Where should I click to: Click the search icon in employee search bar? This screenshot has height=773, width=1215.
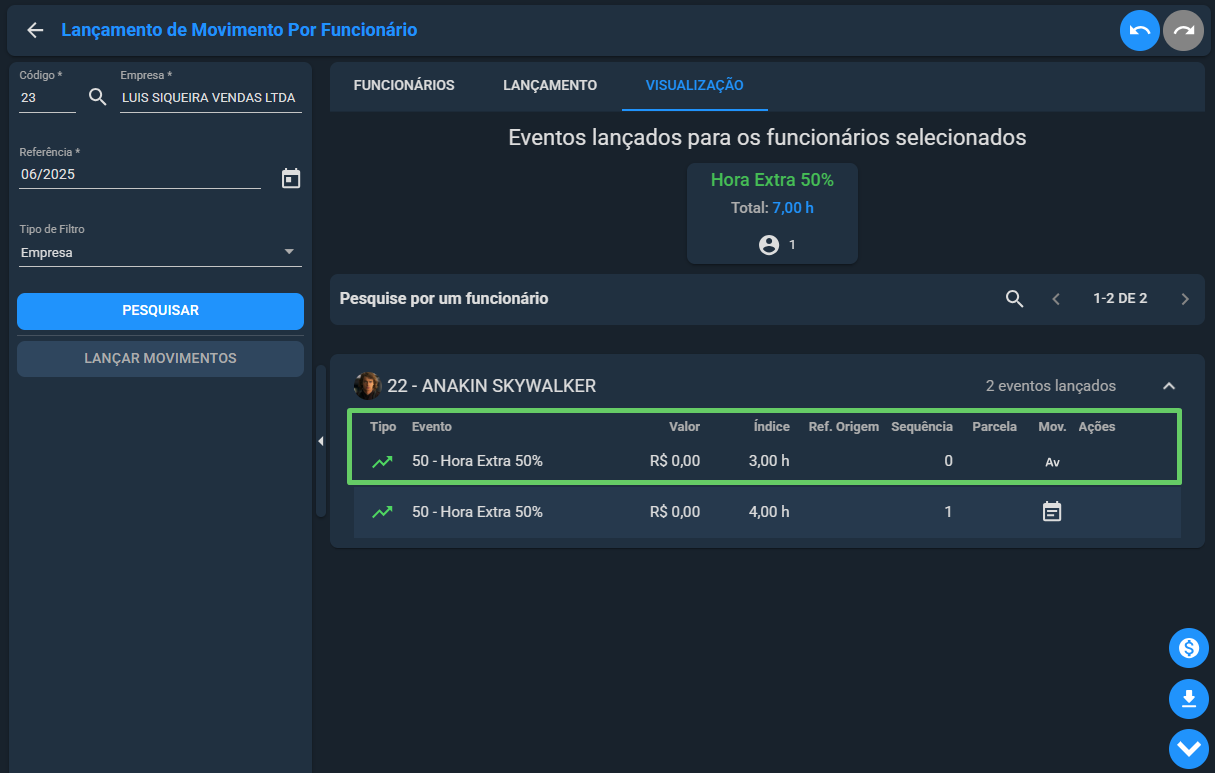(1014, 298)
